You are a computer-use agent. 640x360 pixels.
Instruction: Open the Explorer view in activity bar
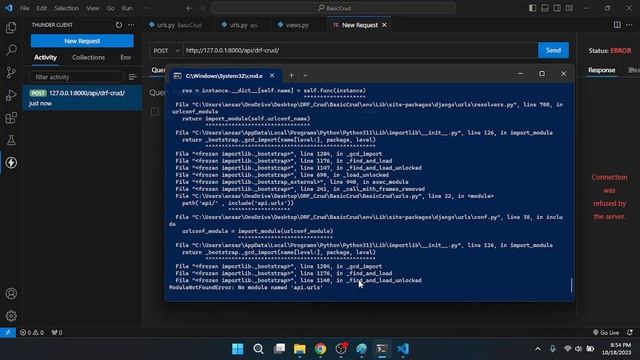(11, 27)
